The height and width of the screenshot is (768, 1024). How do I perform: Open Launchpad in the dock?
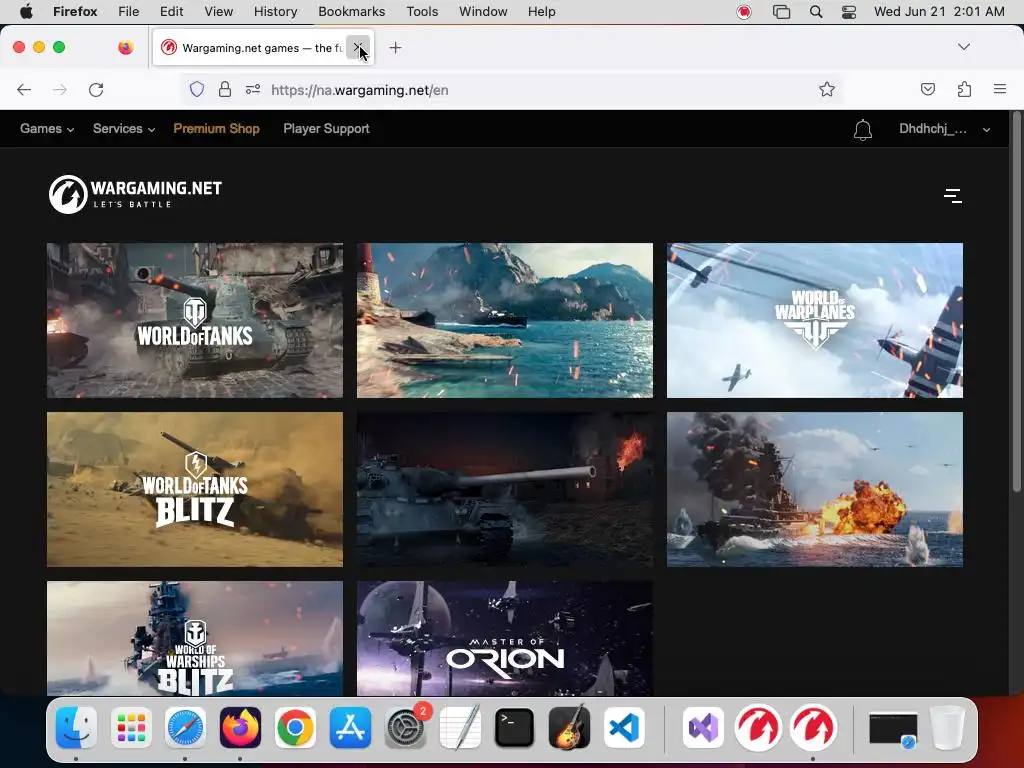pos(131,727)
